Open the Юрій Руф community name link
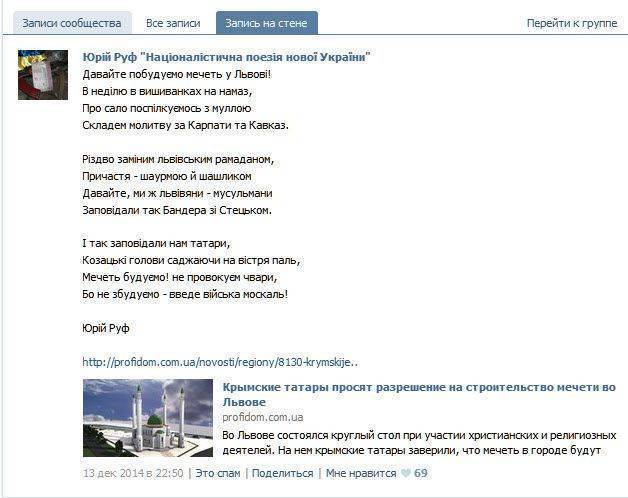This screenshot has height=498, width=628. (226, 57)
